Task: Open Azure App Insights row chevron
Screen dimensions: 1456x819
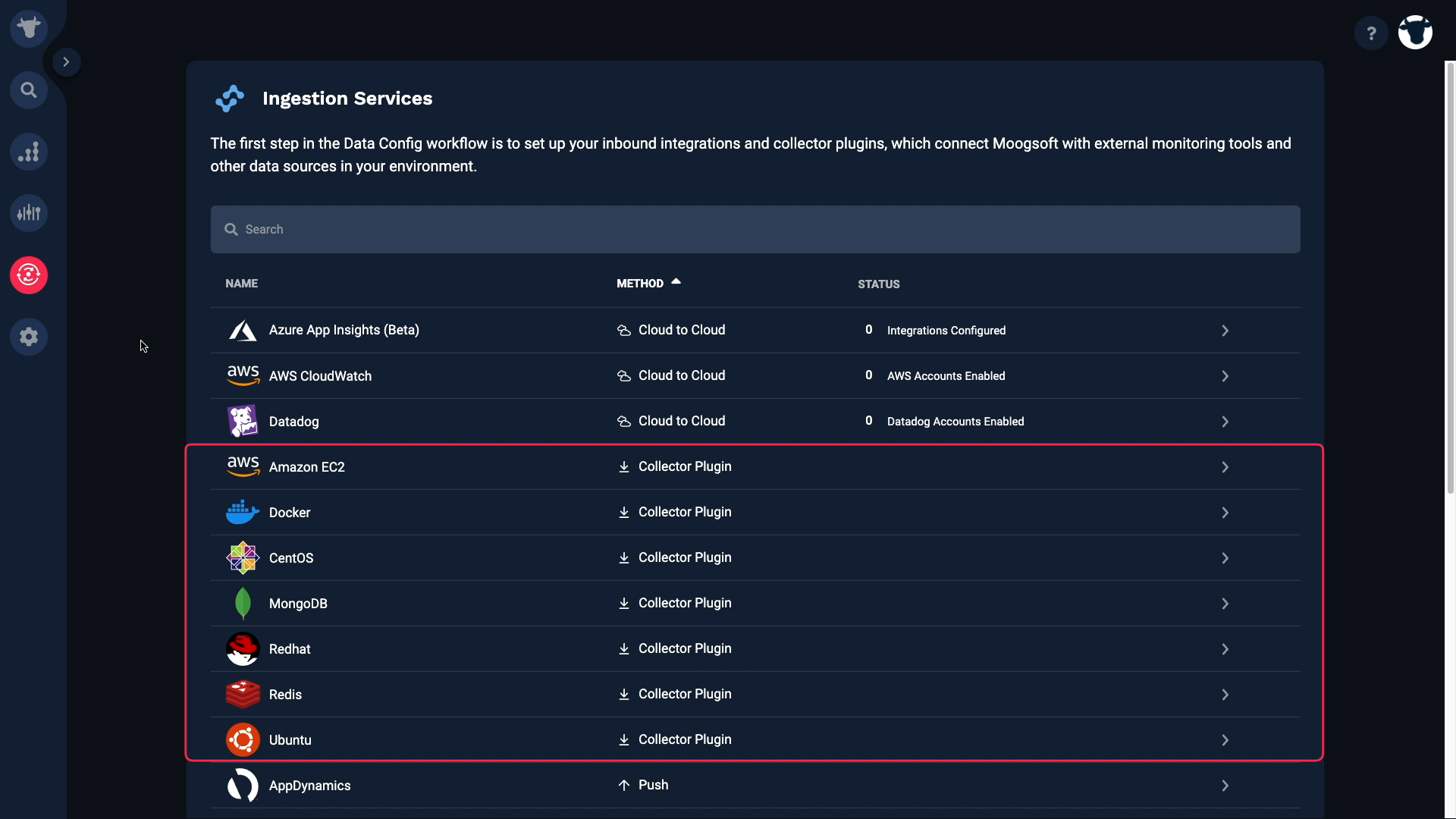Action: tap(1225, 331)
